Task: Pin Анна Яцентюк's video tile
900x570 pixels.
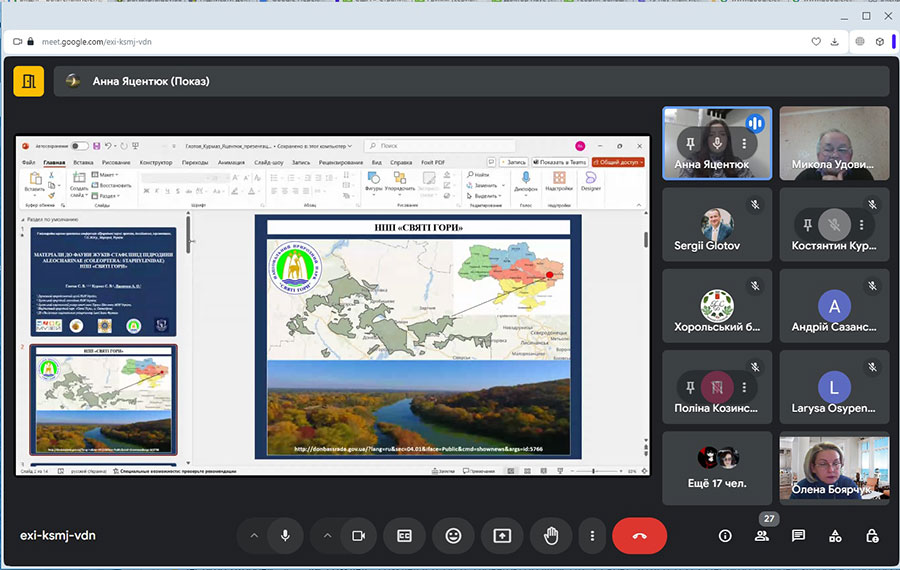Action: click(689, 144)
